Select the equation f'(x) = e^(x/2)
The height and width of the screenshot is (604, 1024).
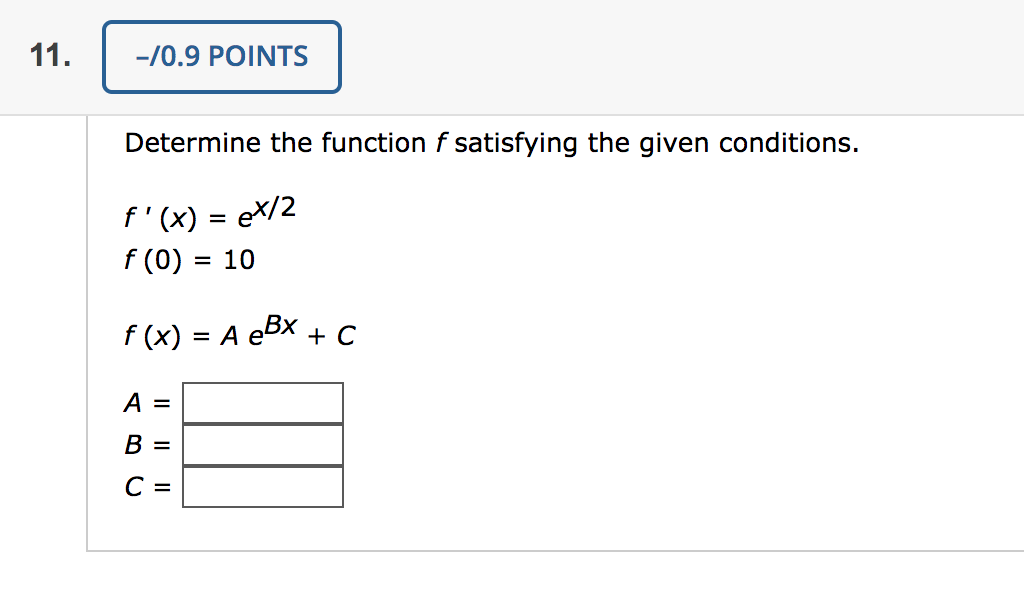point(210,213)
